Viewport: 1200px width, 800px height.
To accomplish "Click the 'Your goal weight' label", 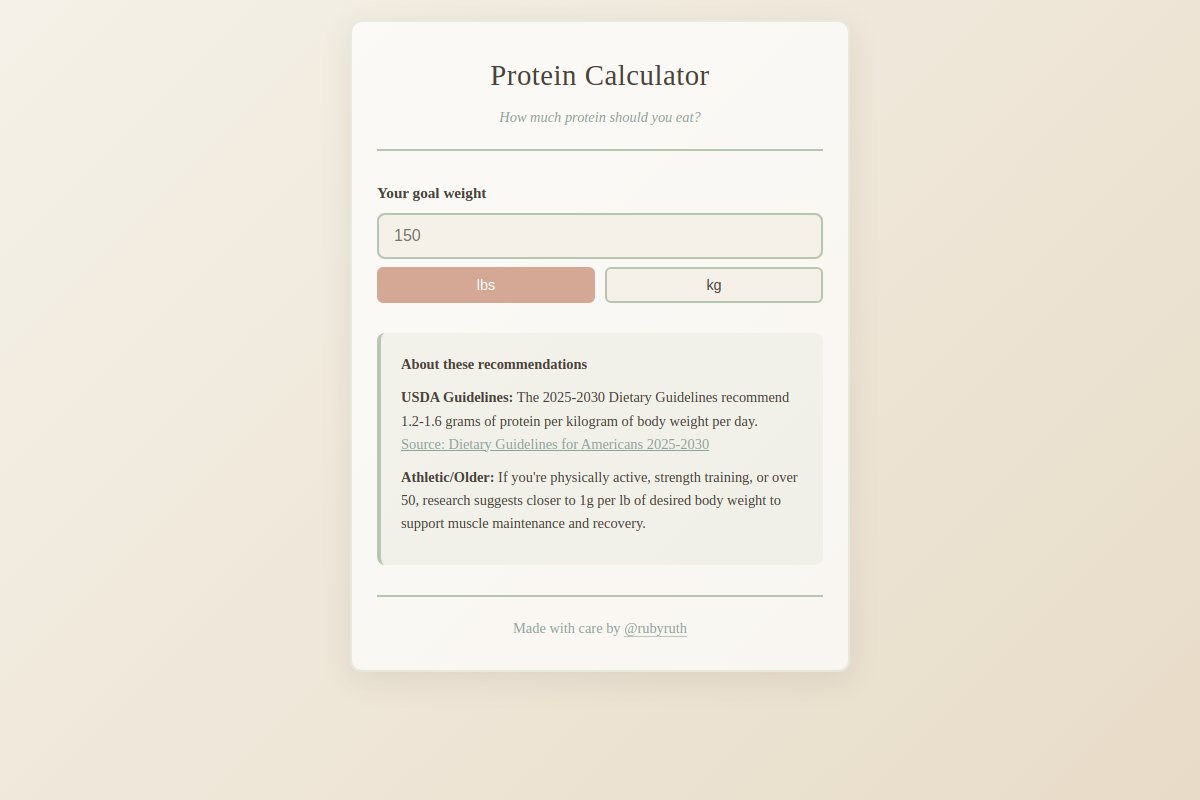I will 431,193.
